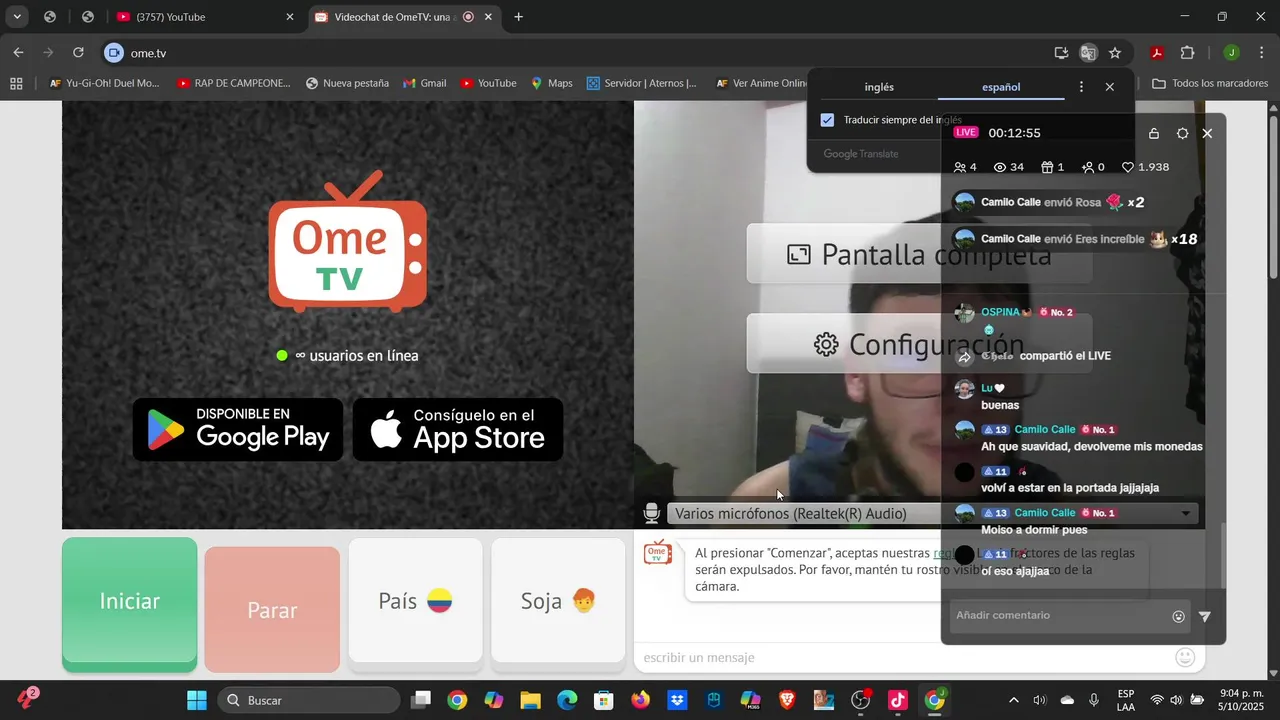Screen dimensions: 1280x720
Task: Open File Explorer from the taskbar
Action: (530, 700)
